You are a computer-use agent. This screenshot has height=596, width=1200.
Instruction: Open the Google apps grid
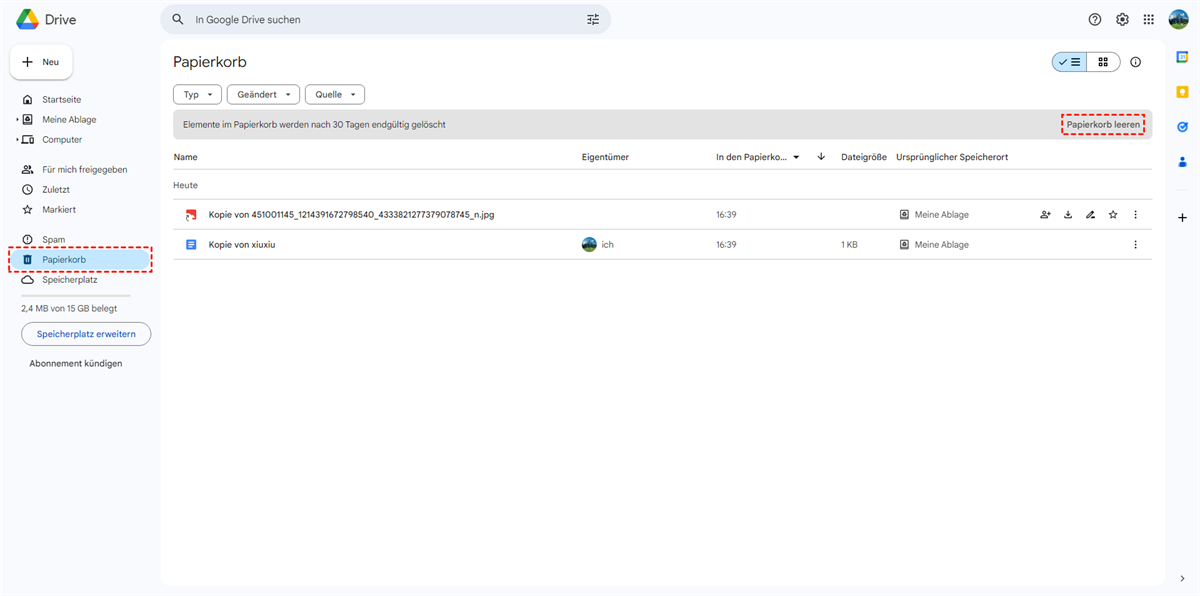[x=1149, y=20]
